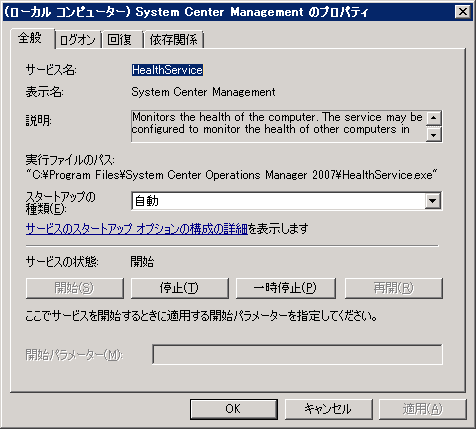Open the service startup options details link
Viewport: 476px width, 429px height.
click(x=137, y=229)
